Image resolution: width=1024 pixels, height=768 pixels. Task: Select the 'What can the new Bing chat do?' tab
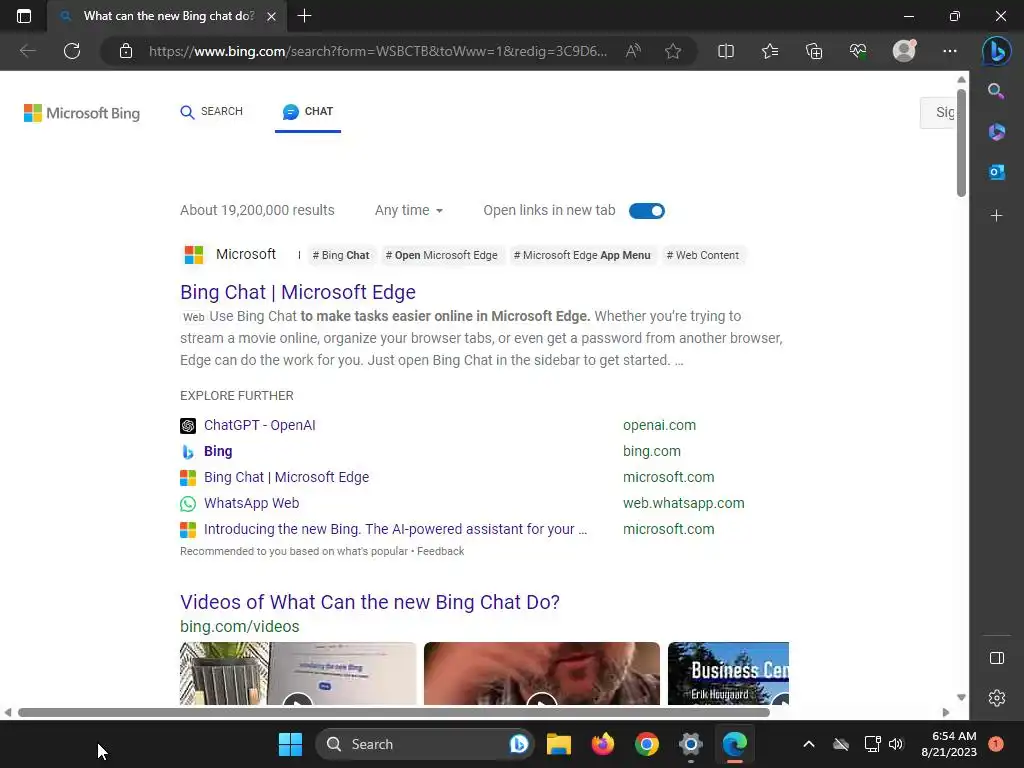tap(169, 16)
